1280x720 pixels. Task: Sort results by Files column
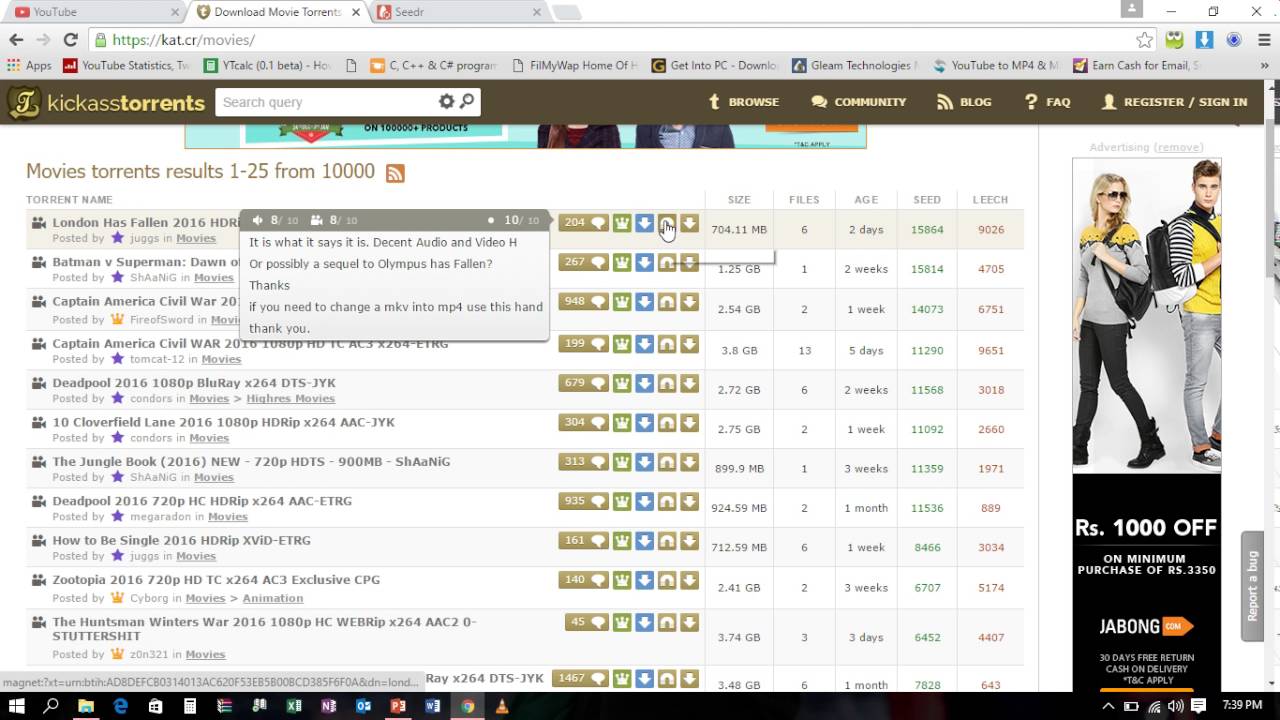[804, 200]
